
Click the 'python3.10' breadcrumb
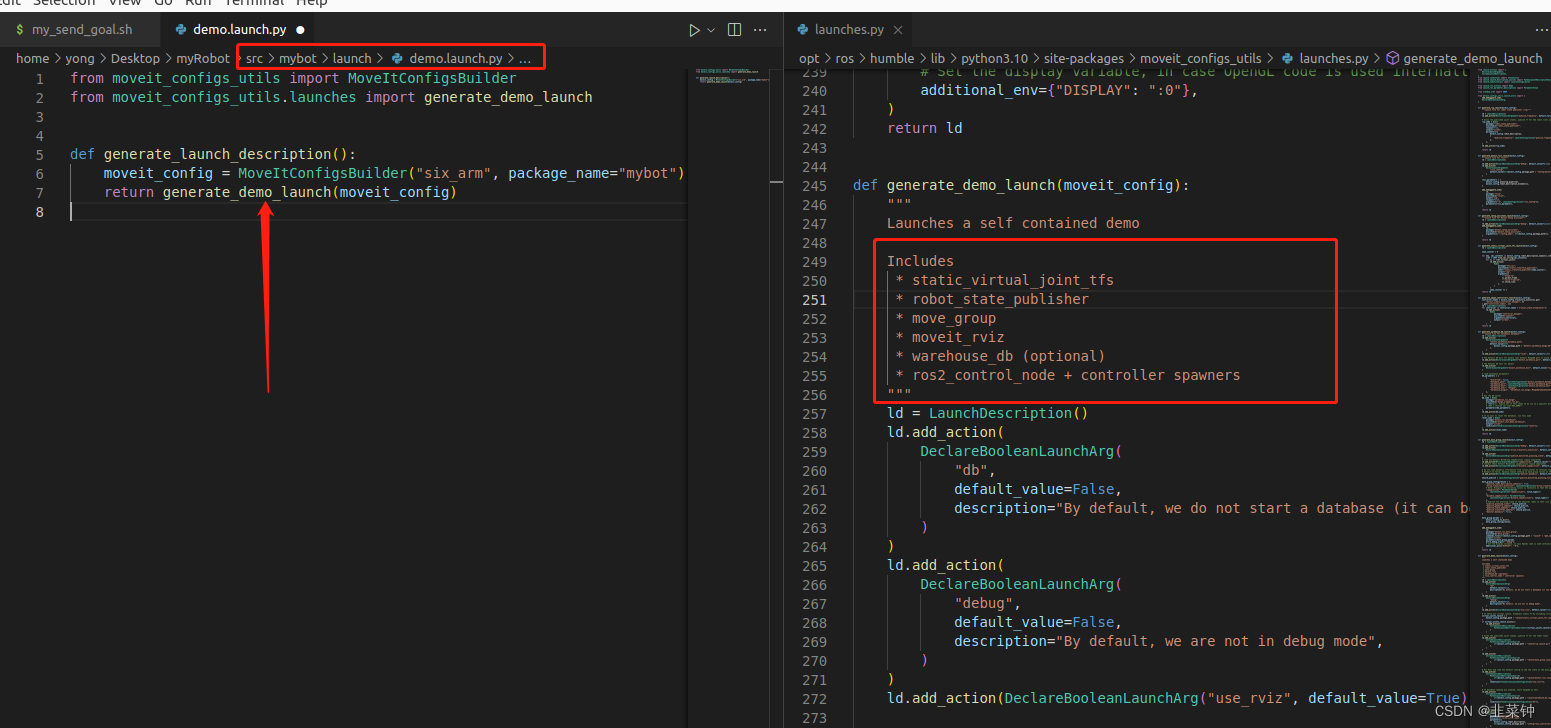(x=995, y=58)
